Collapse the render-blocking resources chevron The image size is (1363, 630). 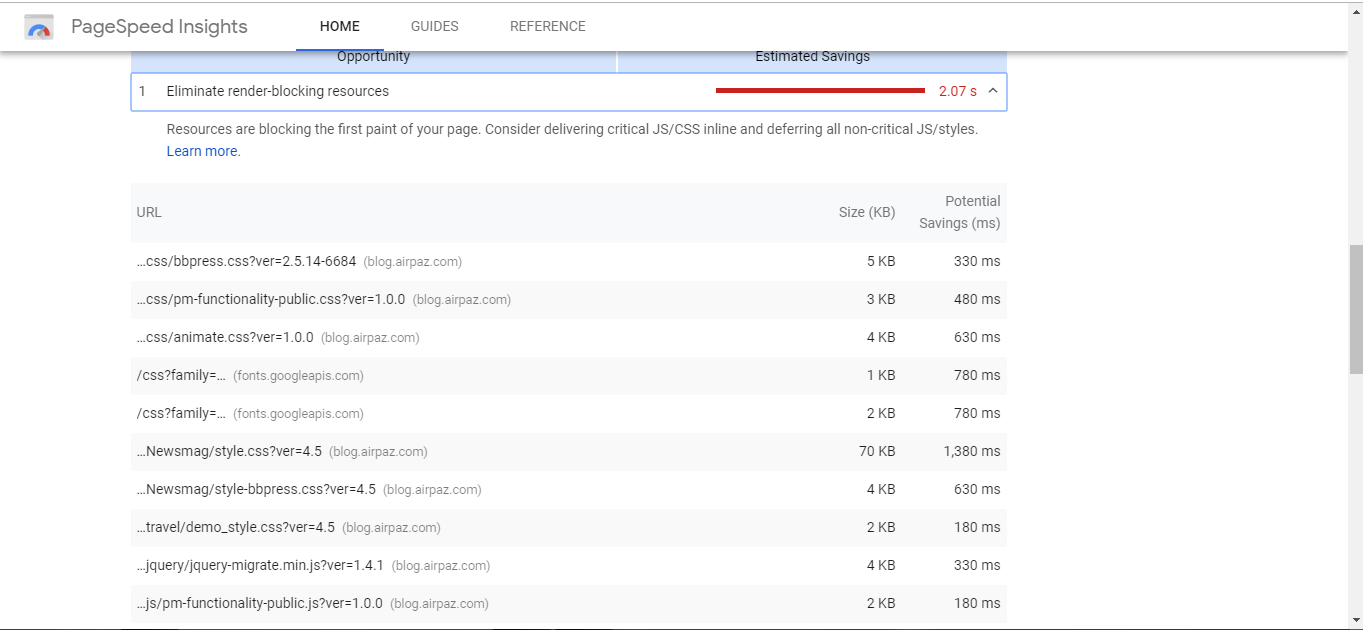pos(993,91)
